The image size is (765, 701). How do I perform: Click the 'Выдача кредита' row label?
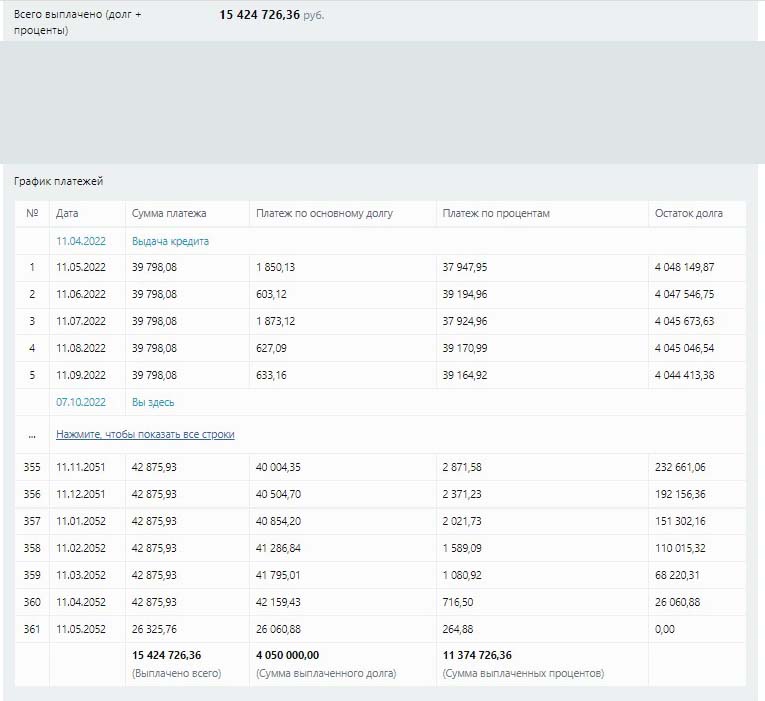click(170, 241)
